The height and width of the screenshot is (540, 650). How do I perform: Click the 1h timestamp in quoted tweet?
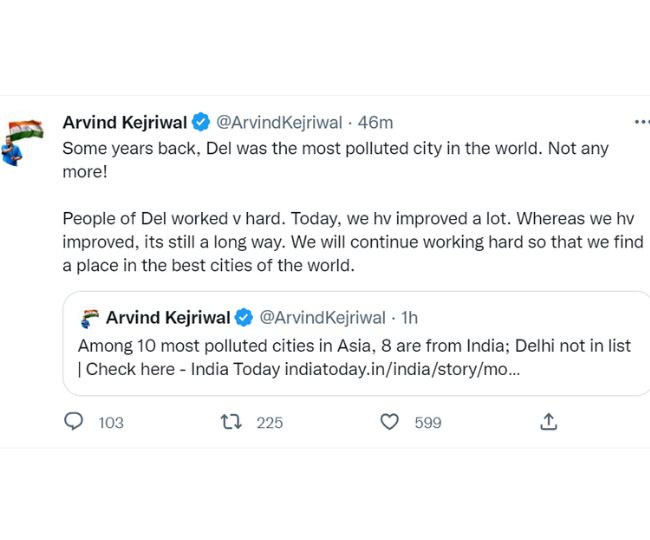tap(409, 318)
